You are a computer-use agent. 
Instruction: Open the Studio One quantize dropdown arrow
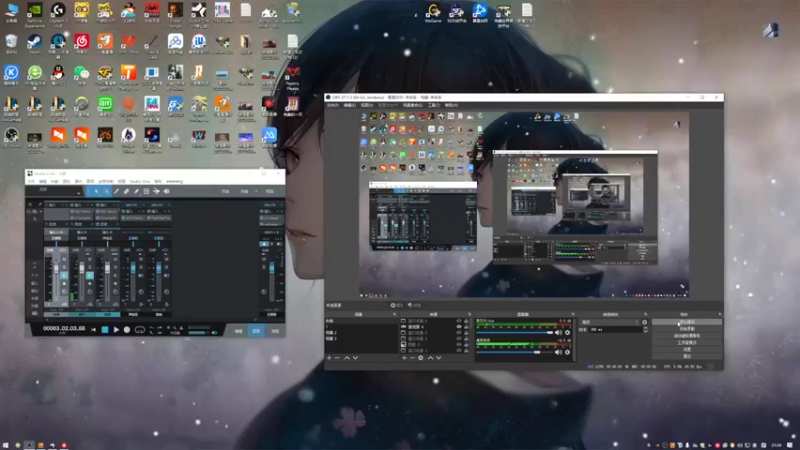click(x=79, y=193)
